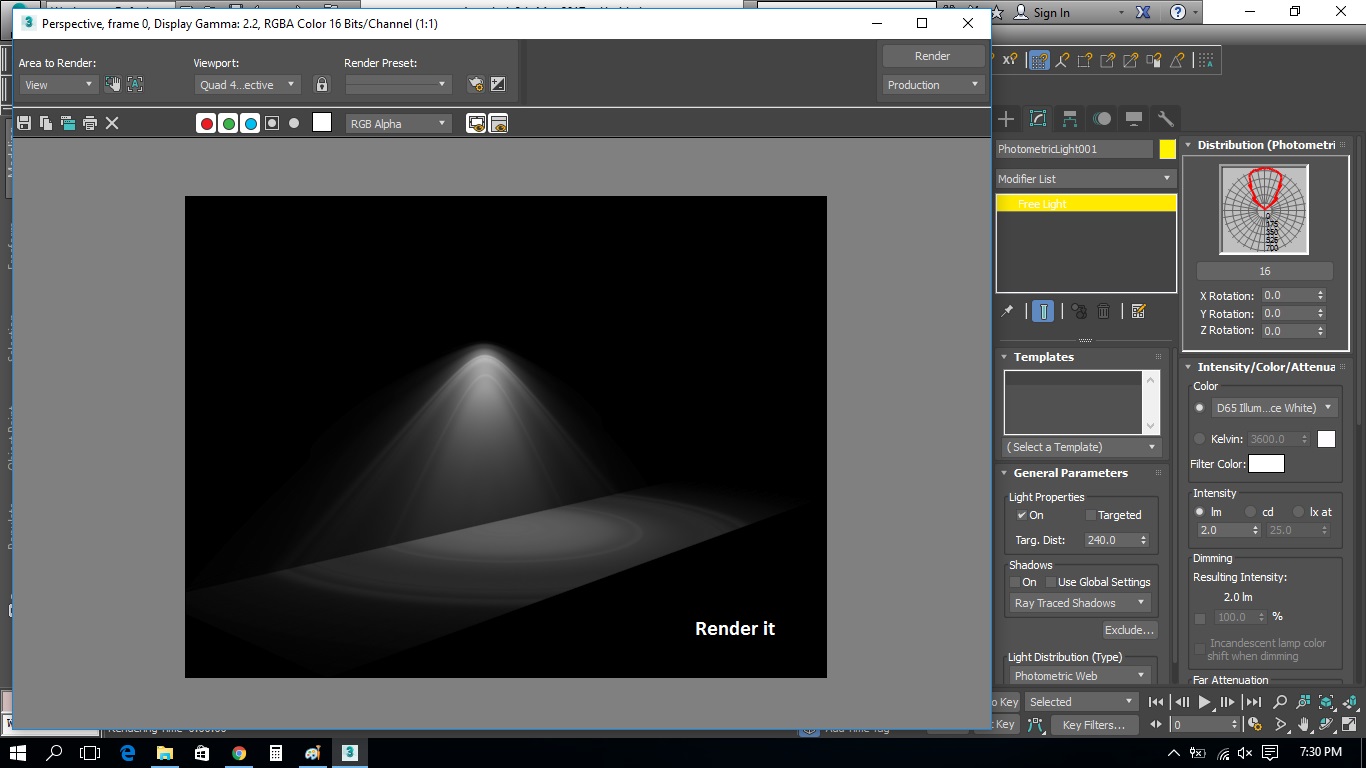1366x768 pixels.
Task: Select the cd intensity radio button
Action: point(1250,512)
